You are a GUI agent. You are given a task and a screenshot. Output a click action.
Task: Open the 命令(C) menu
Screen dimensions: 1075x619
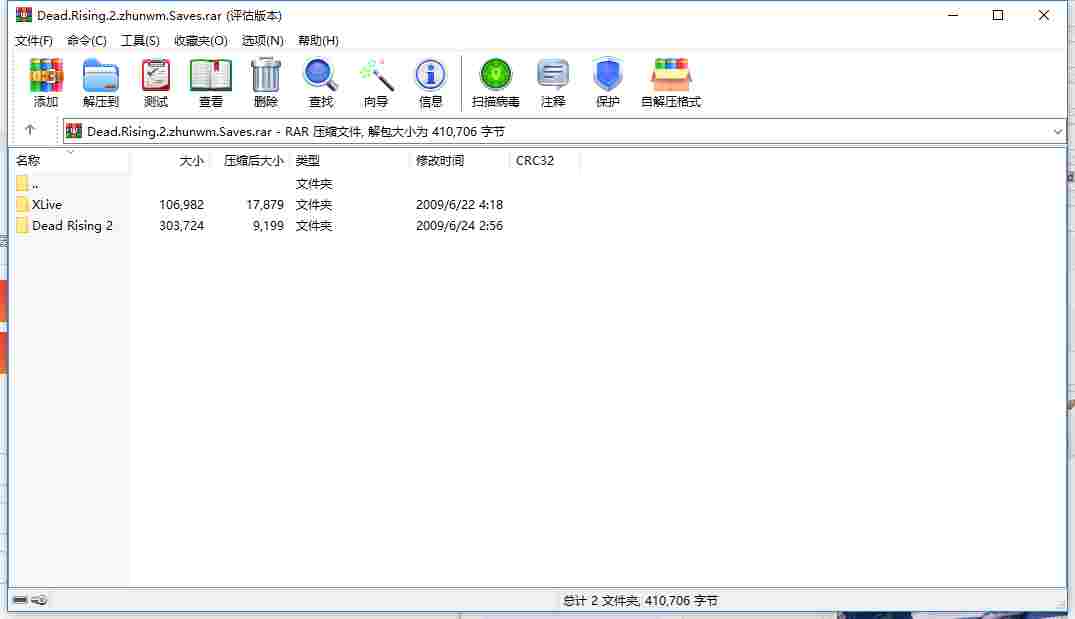[x=86, y=40]
